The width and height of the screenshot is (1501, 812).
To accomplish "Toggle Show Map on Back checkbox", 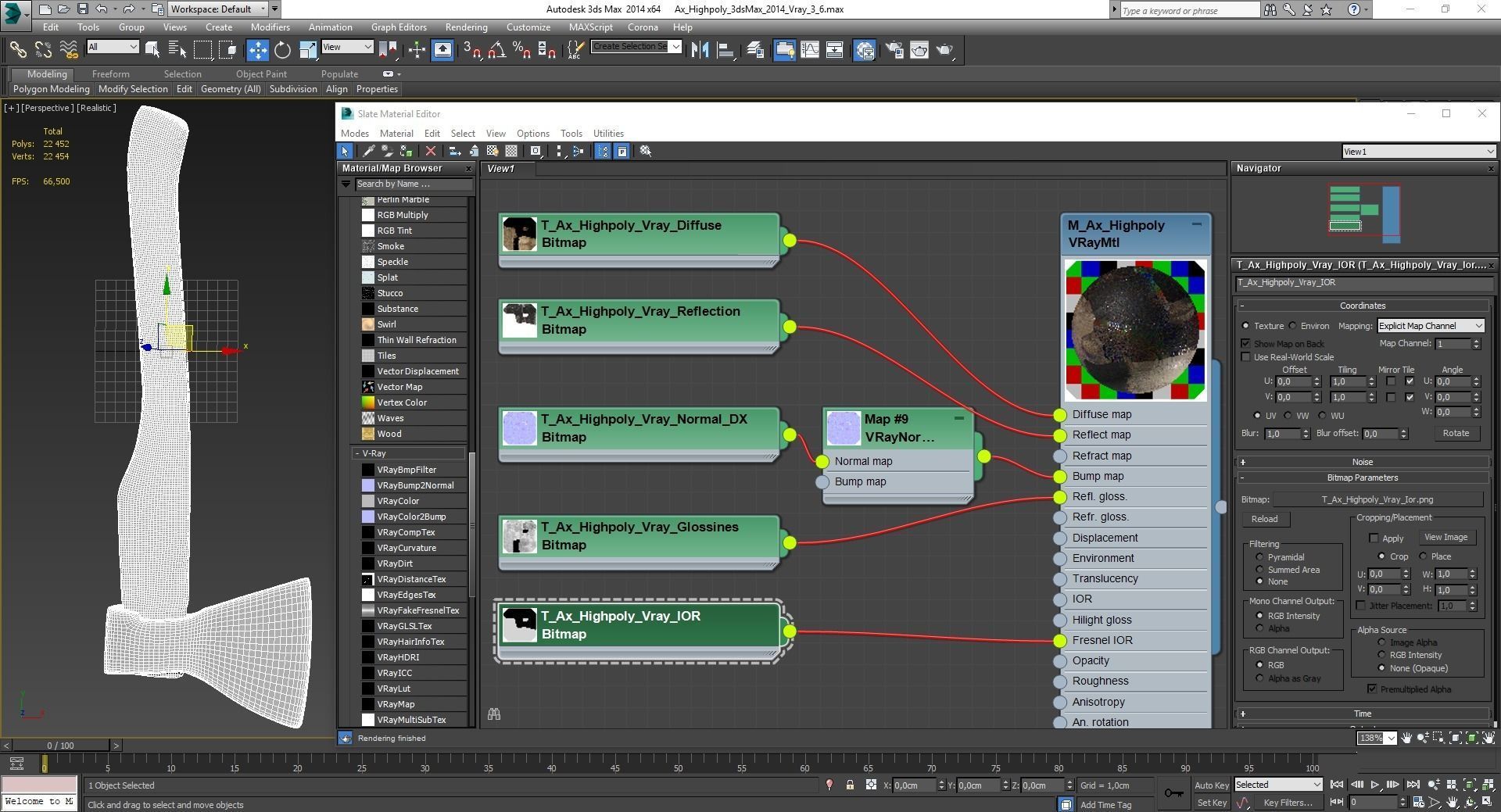I will coord(1245,344).
